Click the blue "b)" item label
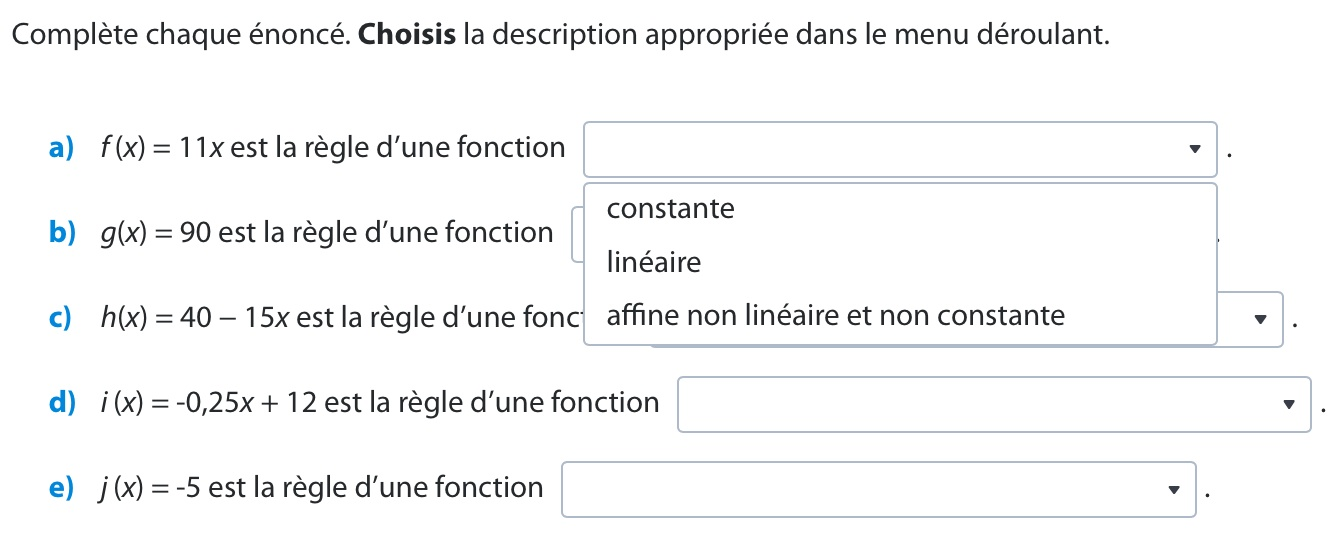 pyautogui.click(x=61, y=233)
